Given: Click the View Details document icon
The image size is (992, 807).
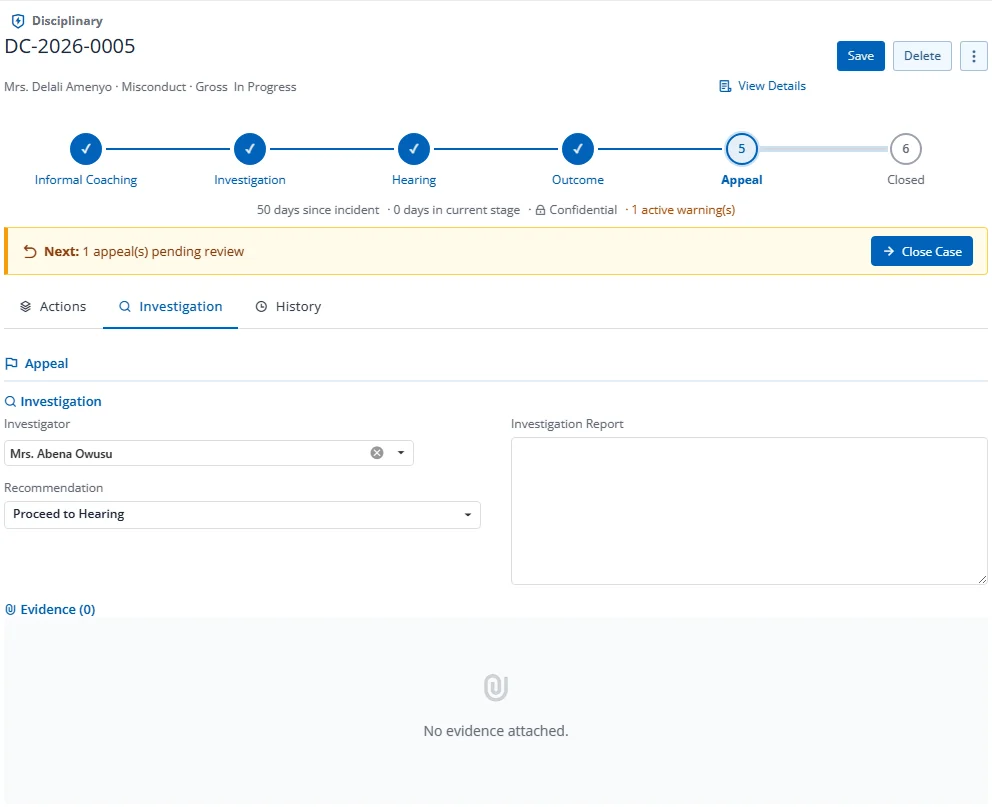Looking at the screenshot, I should pos(725,86).
